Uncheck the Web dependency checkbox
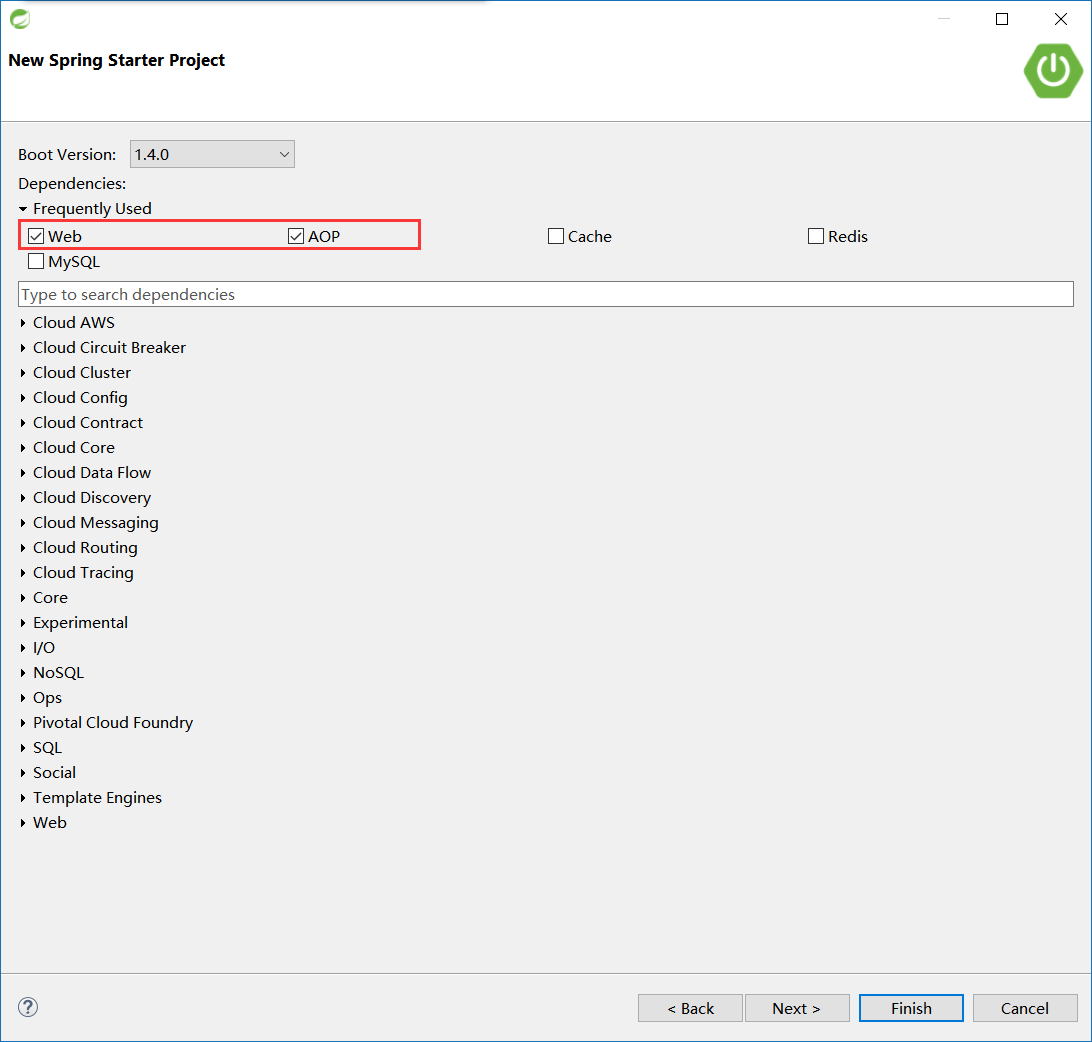The image size is (1092, 1042). tap(36, 236)
